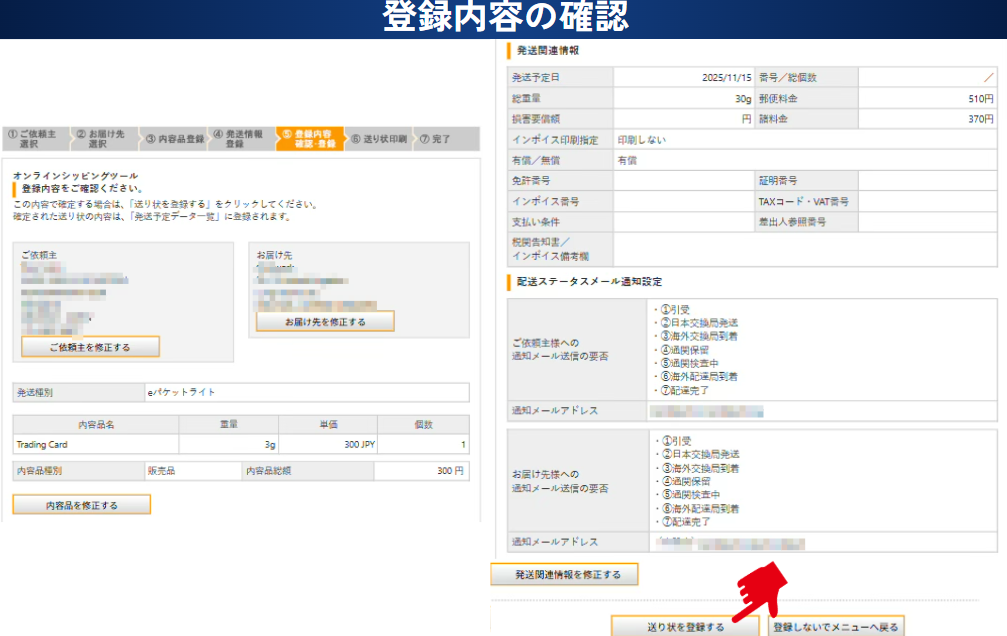The width and height of the screenshot is (1007, 636).
Task: Click the 登録内容の確認 title banner
Action: click(x=503, y=19)
